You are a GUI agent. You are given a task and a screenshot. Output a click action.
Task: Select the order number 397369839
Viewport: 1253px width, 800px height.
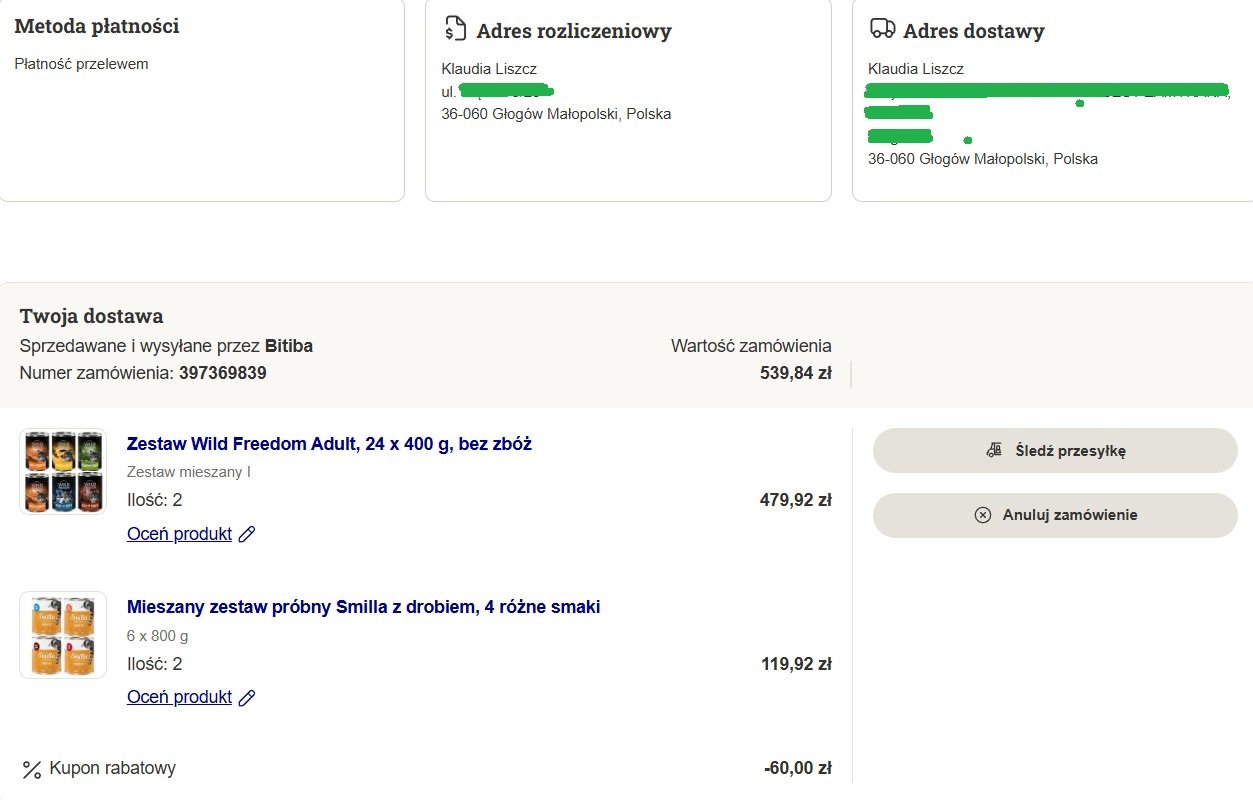(222, 373)
